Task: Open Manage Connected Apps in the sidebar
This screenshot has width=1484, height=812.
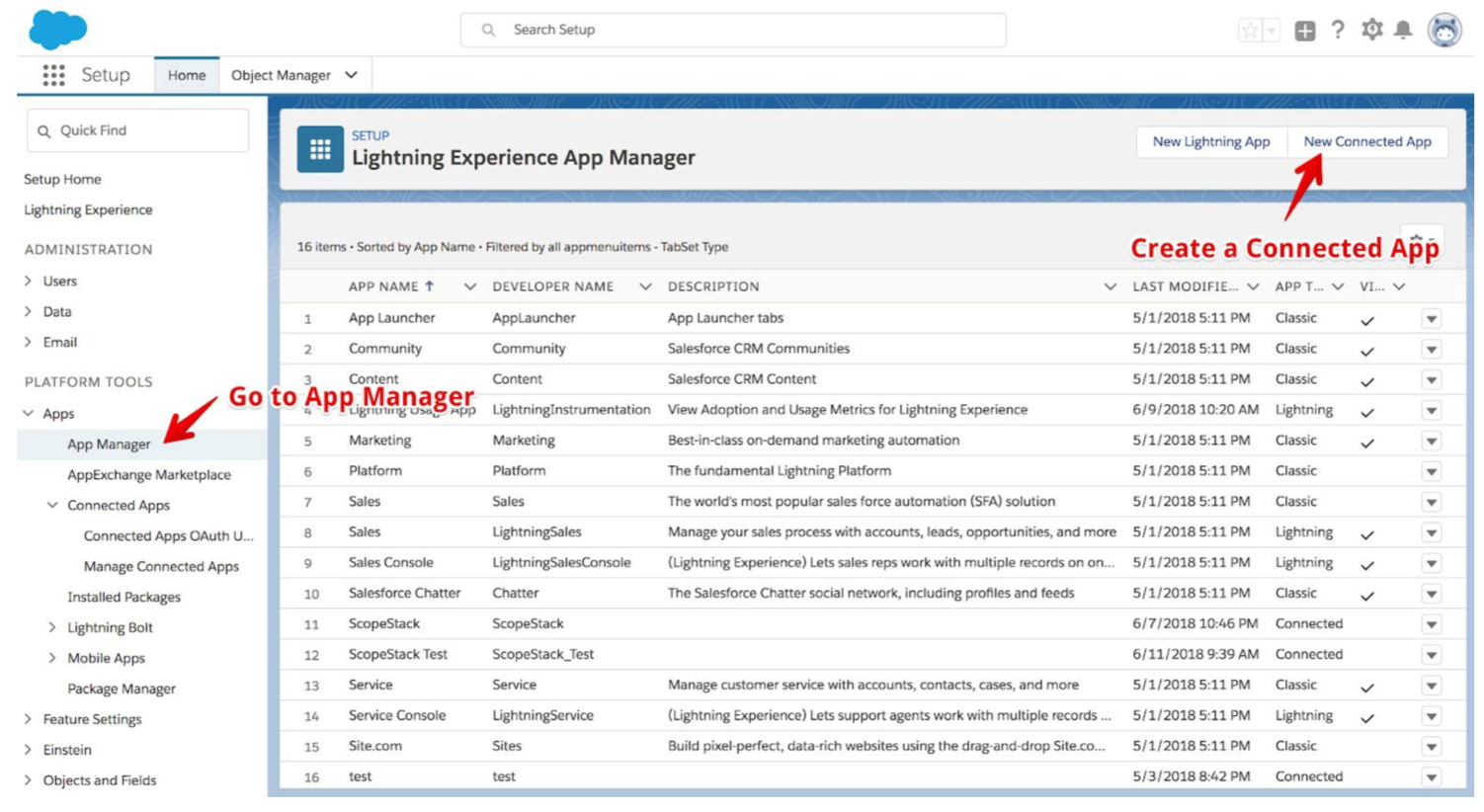Action: click(x=161, y=566)
